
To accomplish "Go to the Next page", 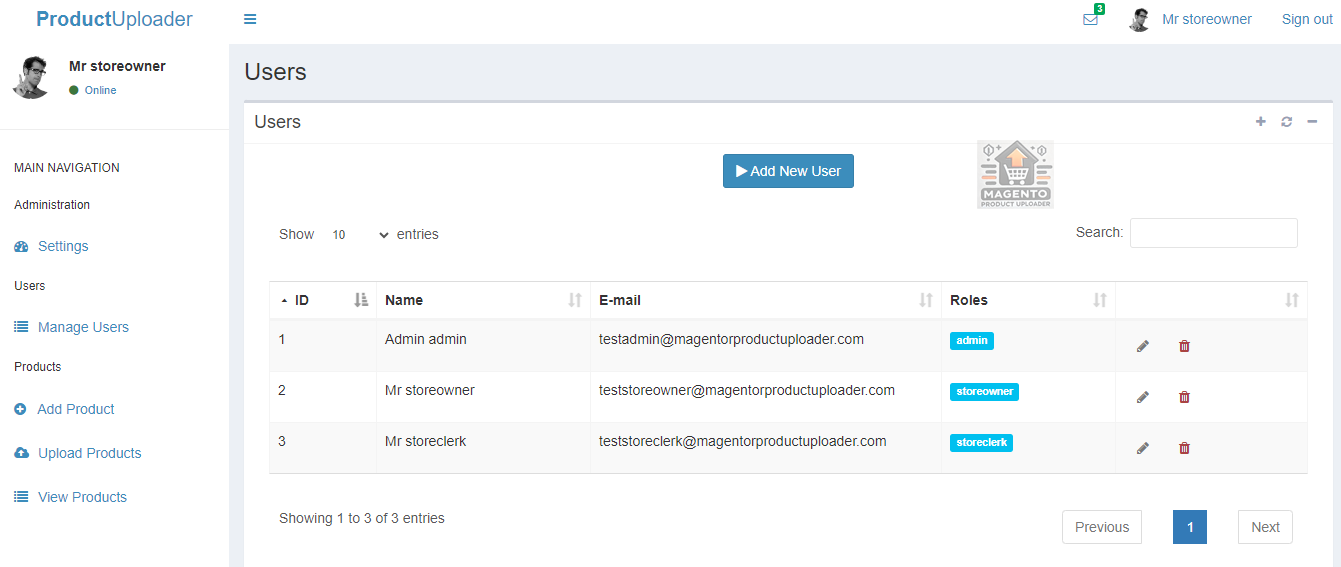I will (1265, 527).
